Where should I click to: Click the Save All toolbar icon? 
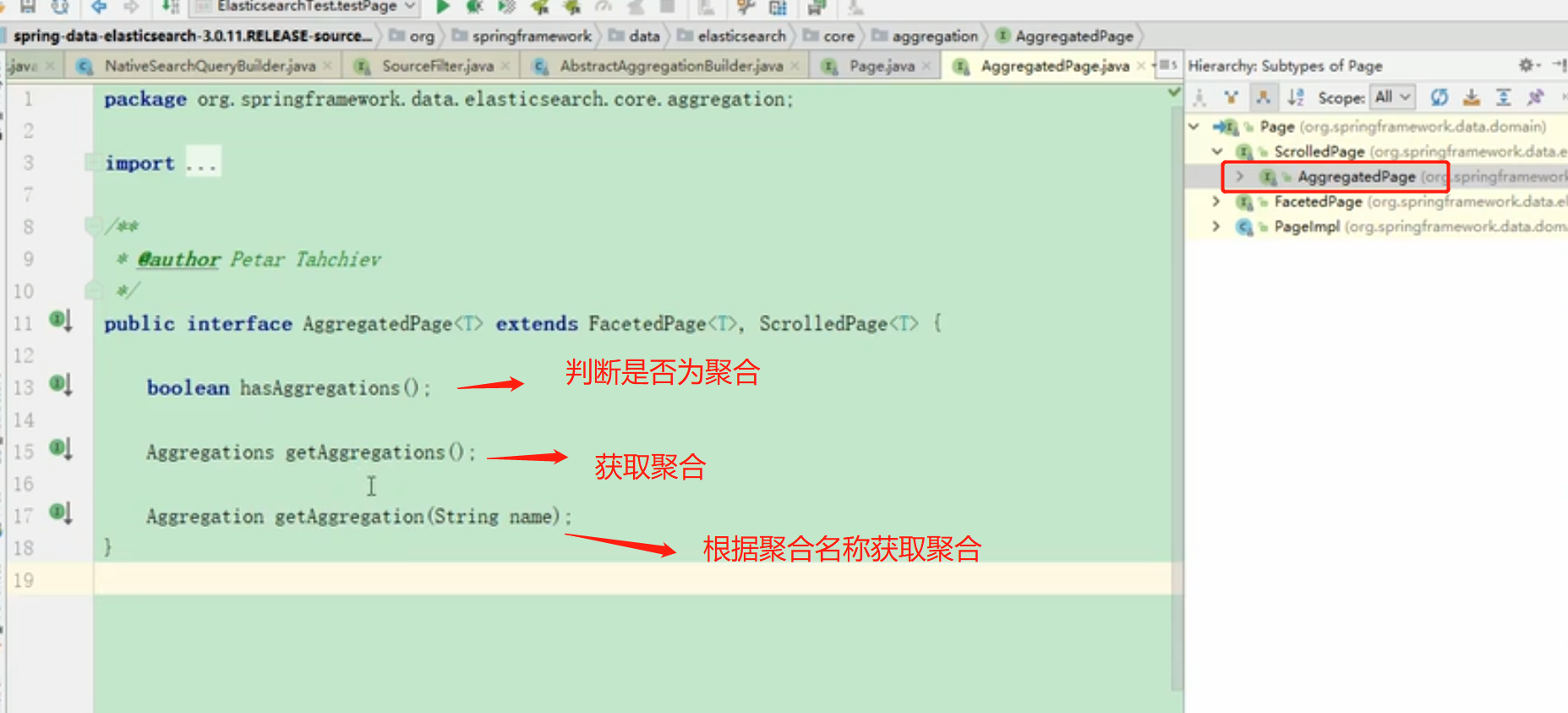coord(28,8)
